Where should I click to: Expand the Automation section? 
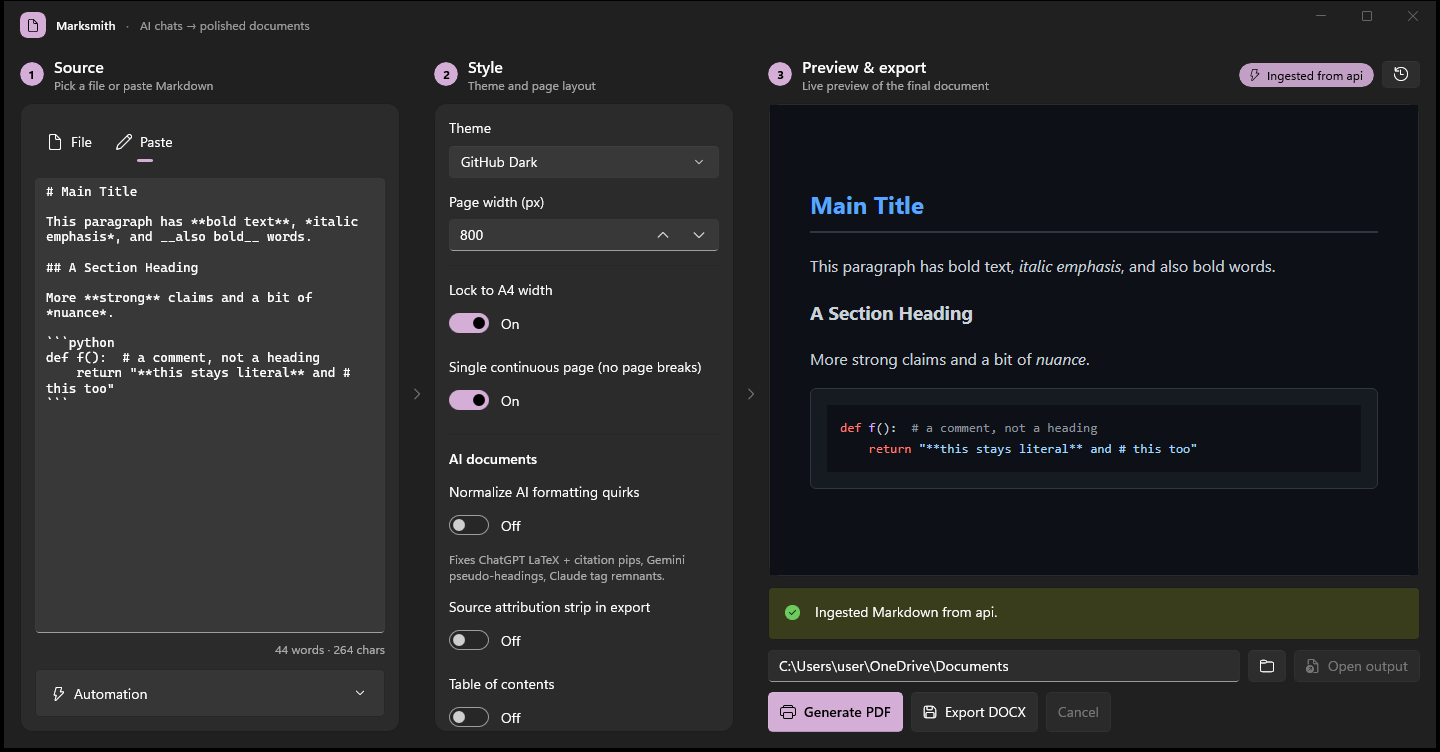[x=210, y=694]
